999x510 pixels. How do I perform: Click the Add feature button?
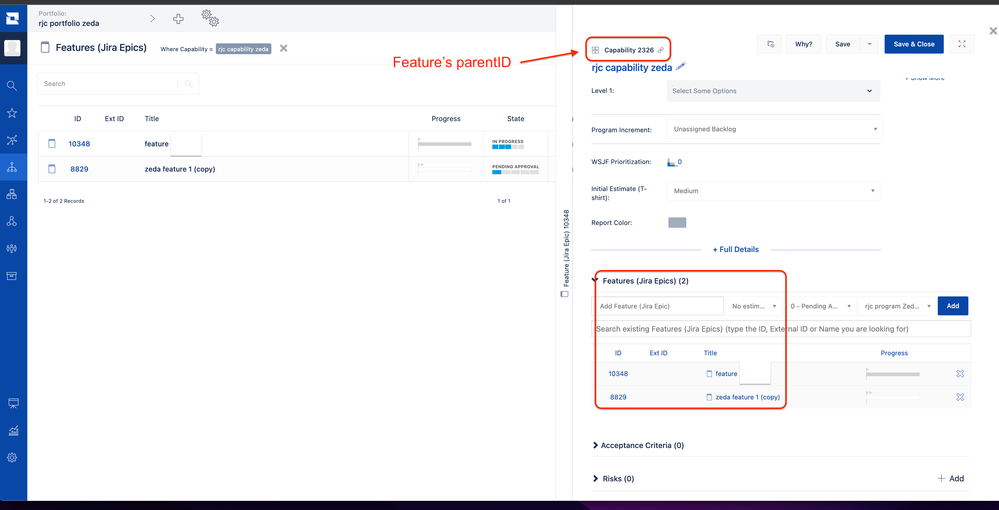click(x=952, y=306)
